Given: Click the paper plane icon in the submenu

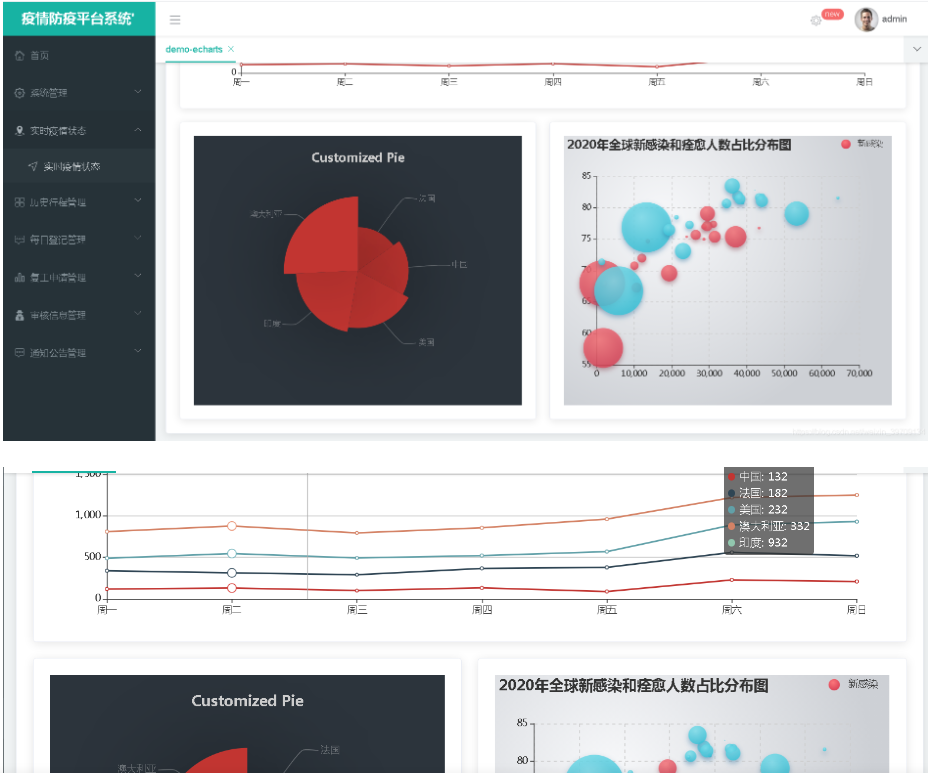Looking at the screenshot, I should (x=33, y=166).
